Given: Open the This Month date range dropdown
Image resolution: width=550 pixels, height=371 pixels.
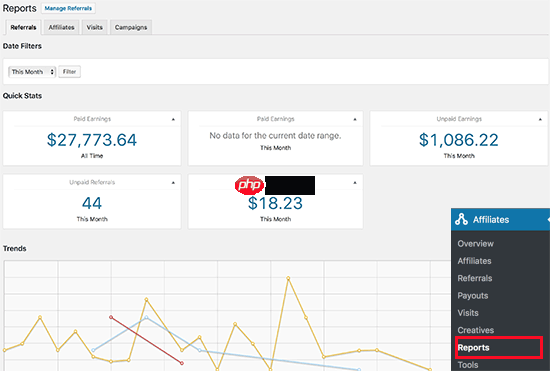Looking at the screenshot, I should tap(32, 72).
